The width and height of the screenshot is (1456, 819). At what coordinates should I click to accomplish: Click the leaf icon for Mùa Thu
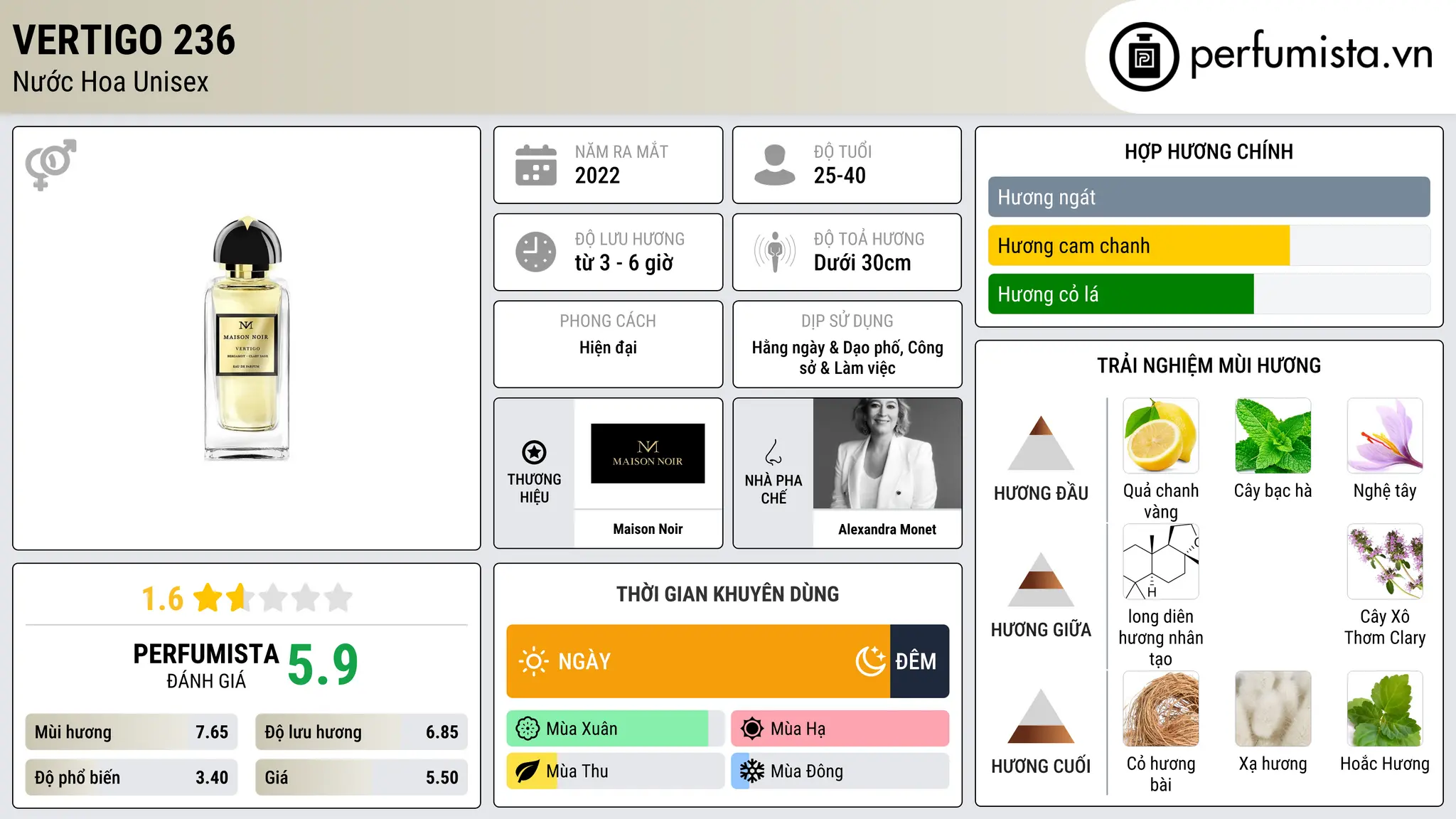click(528, 771)
